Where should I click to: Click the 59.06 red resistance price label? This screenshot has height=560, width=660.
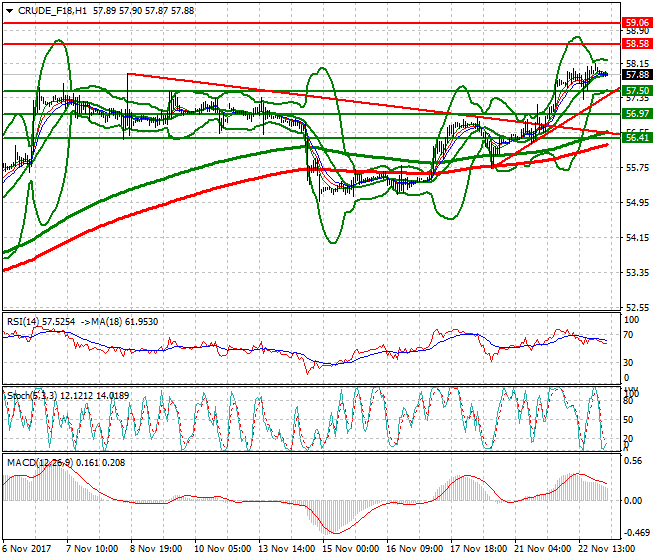point(637,23)
